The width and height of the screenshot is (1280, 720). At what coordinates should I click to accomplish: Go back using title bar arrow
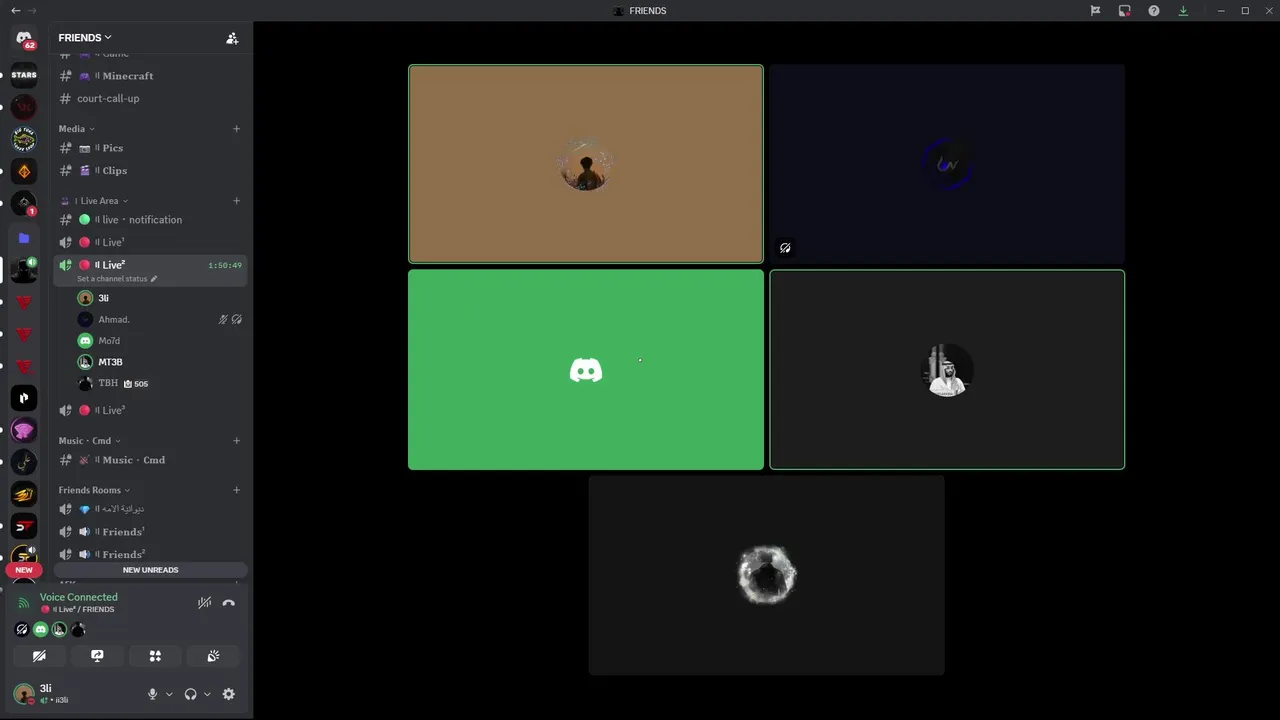pyautogui.click(x=15, y=11)
